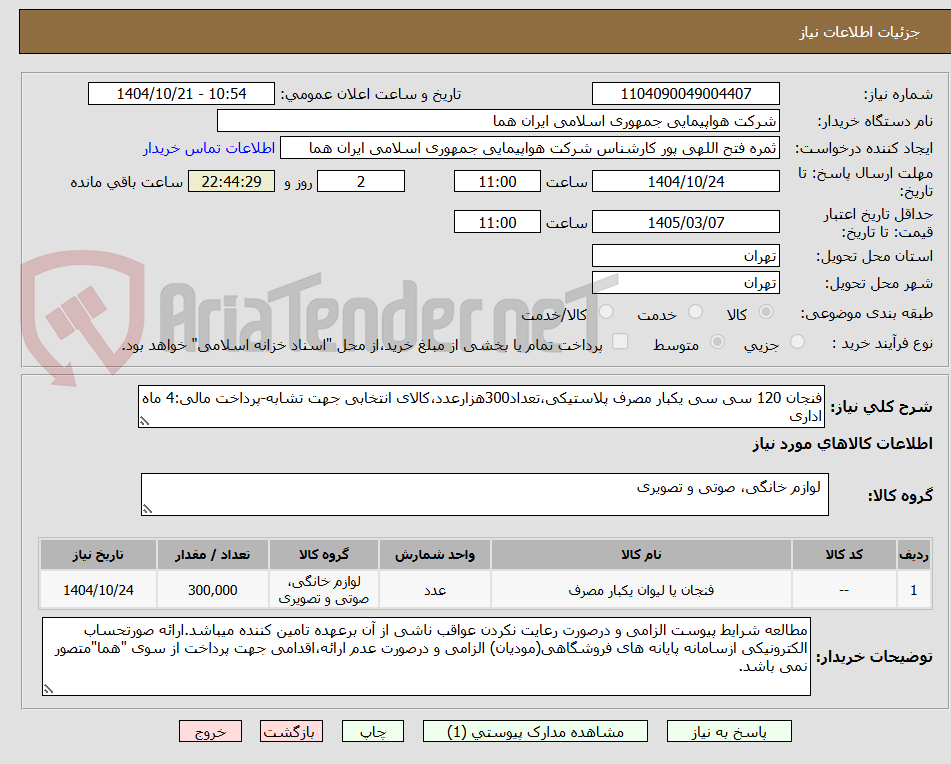Select the کالا/خدمت radio button
951x764 pixels.
pos(605,313)
